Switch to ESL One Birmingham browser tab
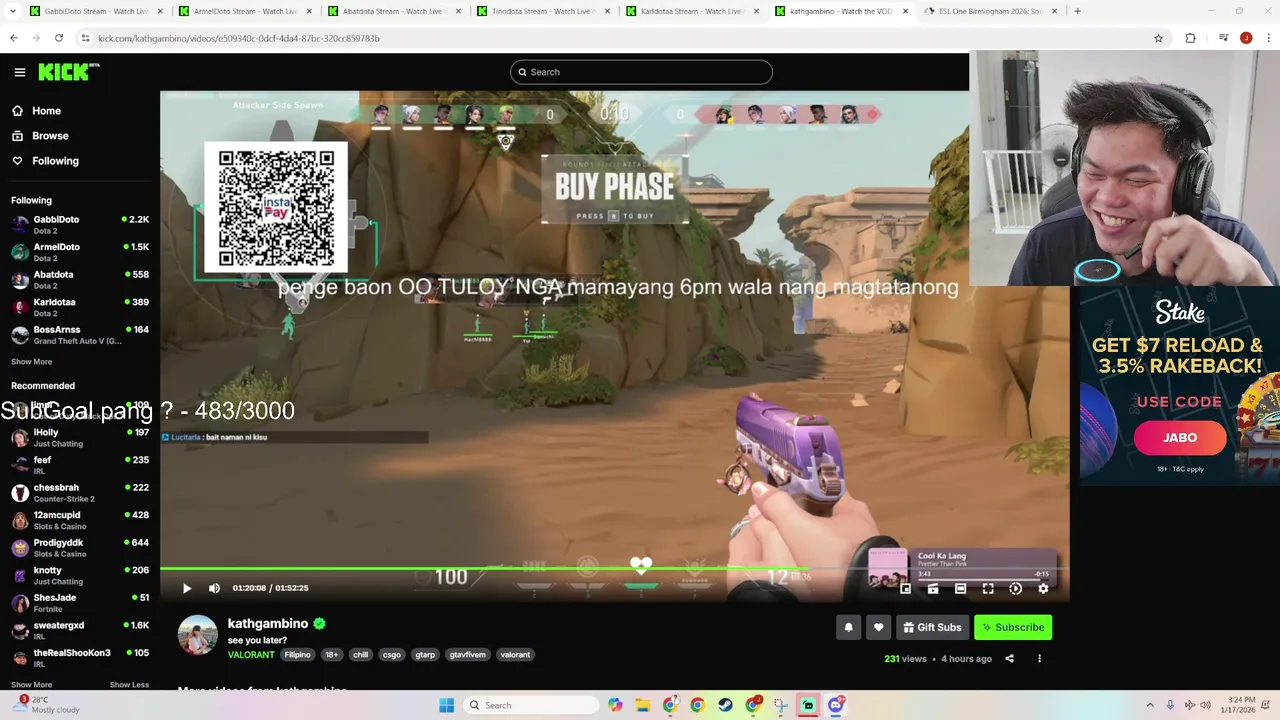Screen dimensions: 1280x720 (990, 11)
